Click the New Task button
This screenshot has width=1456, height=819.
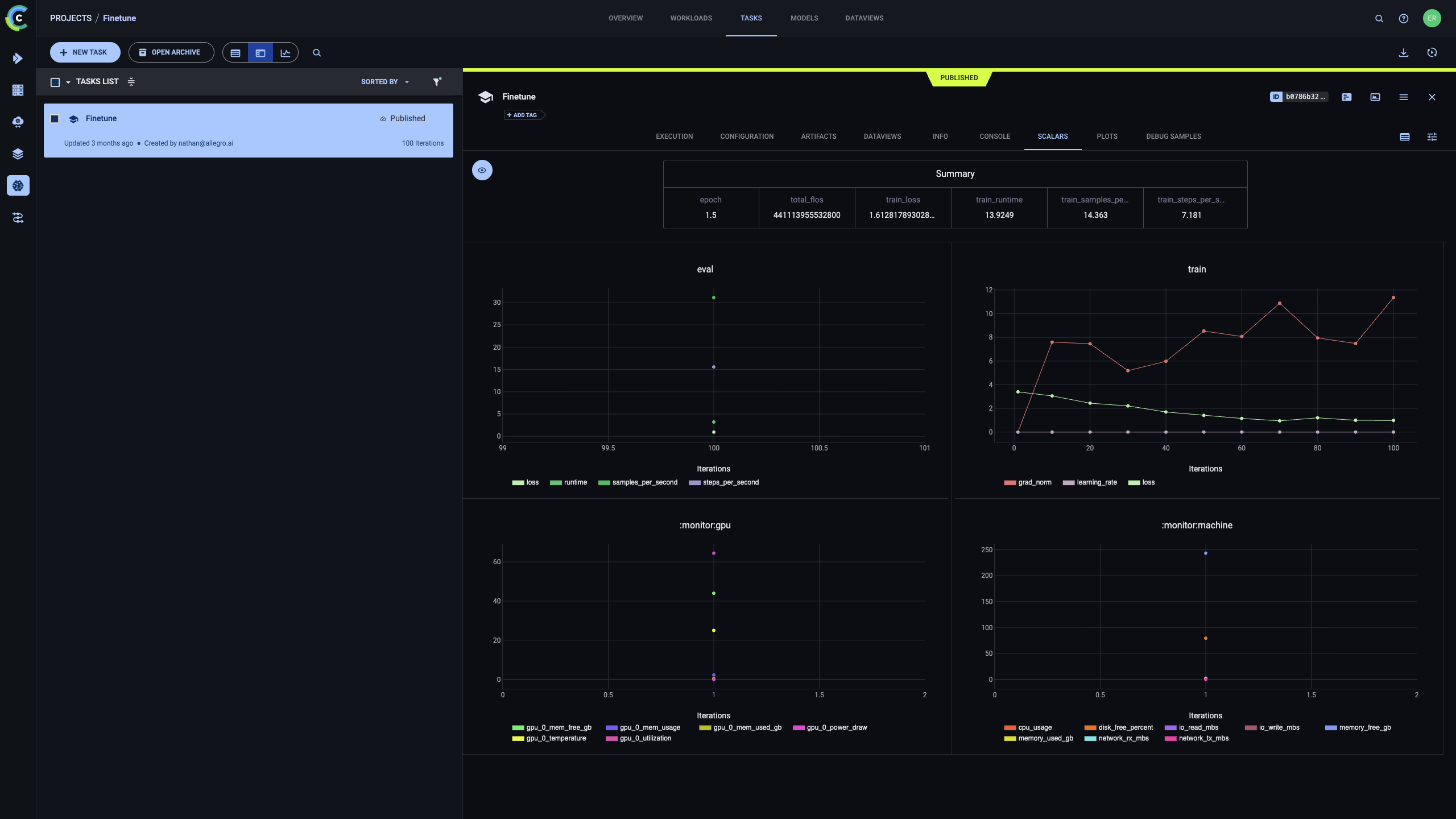[85, 52]
